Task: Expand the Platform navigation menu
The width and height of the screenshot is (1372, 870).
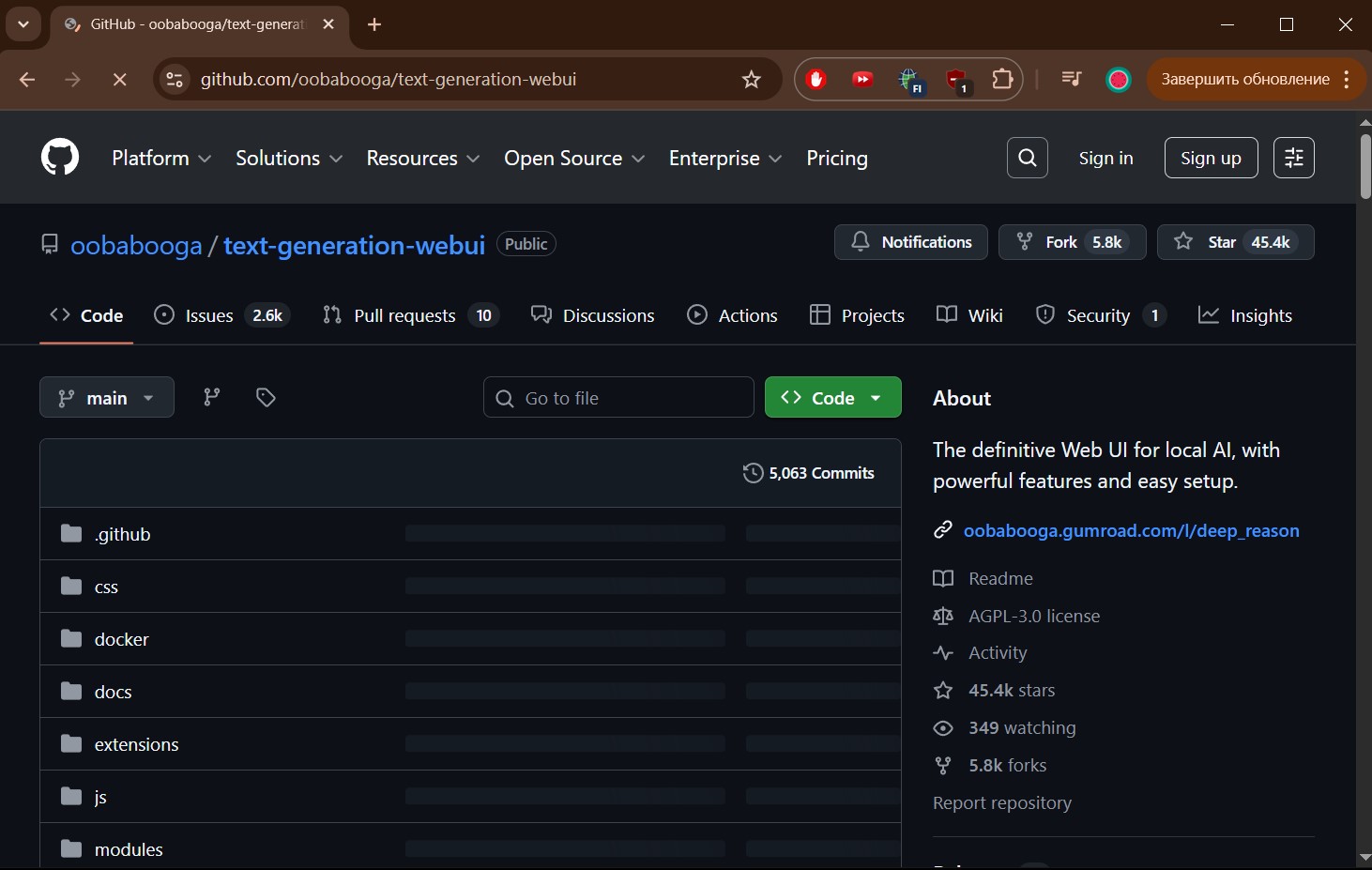Action: [160, 159]
